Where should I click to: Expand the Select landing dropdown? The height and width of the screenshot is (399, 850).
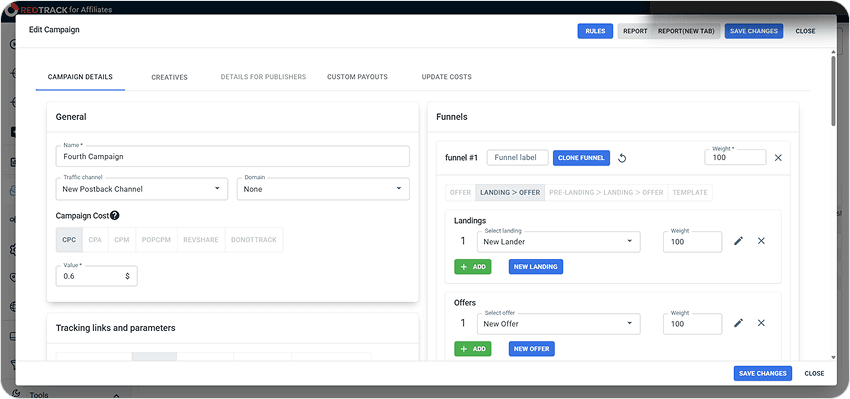pyautogui.click(x=558, y=241)
